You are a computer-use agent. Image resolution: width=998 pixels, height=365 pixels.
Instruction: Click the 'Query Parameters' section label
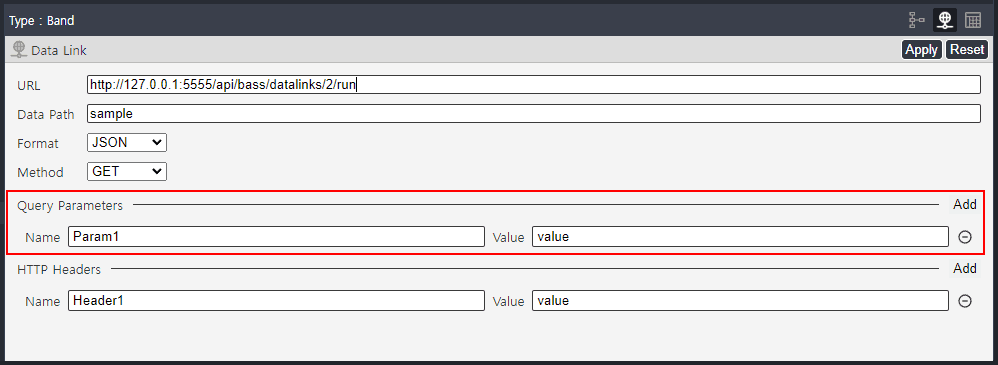pos(70,205)
